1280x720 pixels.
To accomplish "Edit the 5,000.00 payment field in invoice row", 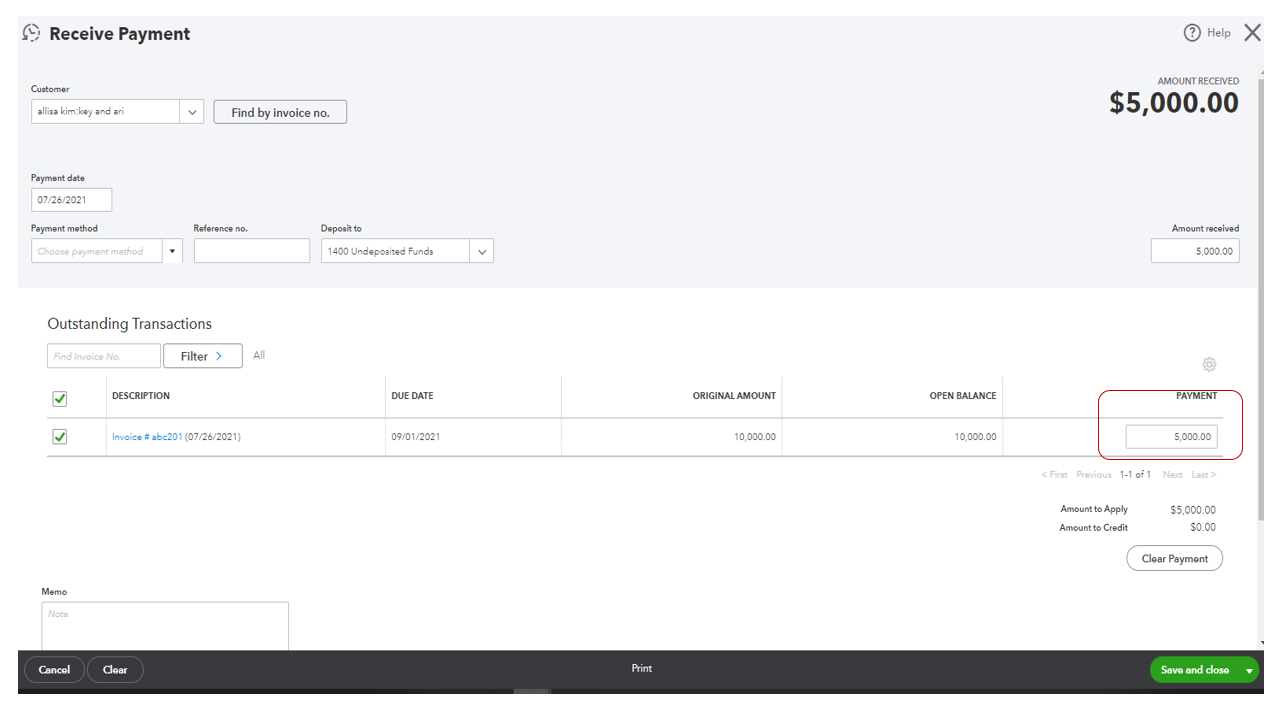I will click(1171, 437).
